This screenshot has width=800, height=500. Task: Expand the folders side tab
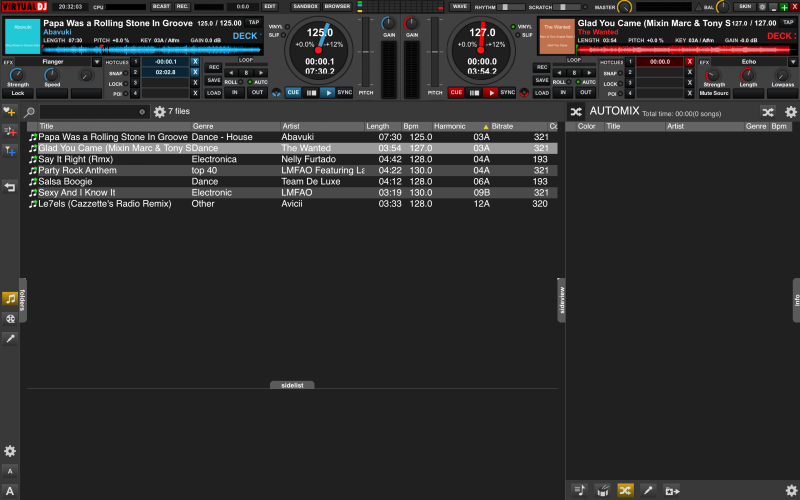pos(22,300)
